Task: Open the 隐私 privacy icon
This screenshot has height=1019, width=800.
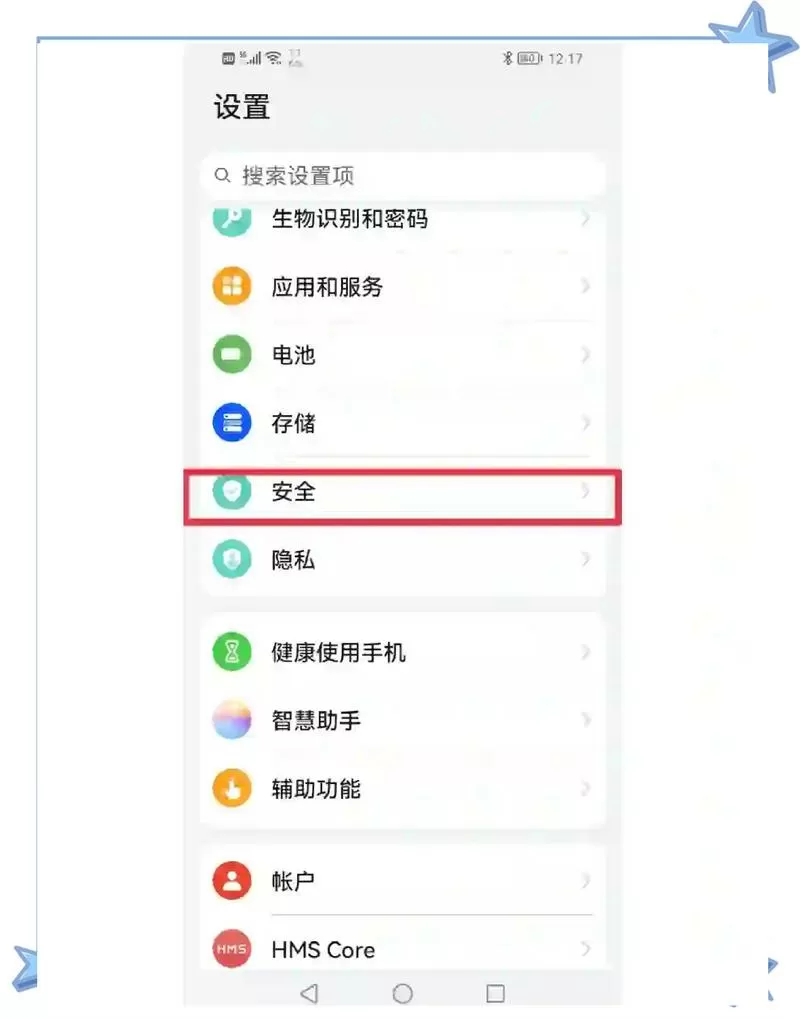Action: [x=231, y=559]
